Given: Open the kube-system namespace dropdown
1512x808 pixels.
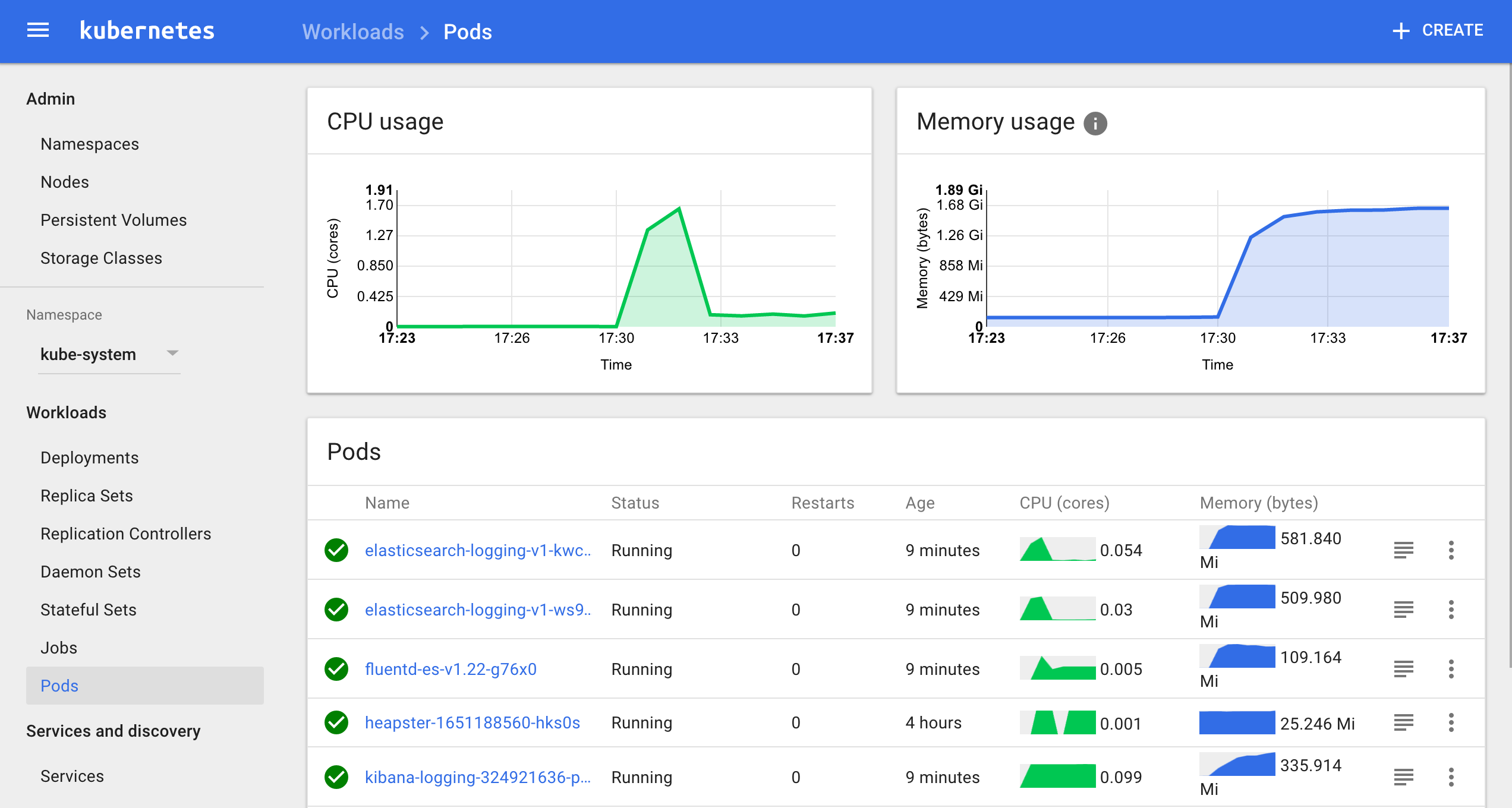Looking at the screenshot, I should (x=109, y=354).
